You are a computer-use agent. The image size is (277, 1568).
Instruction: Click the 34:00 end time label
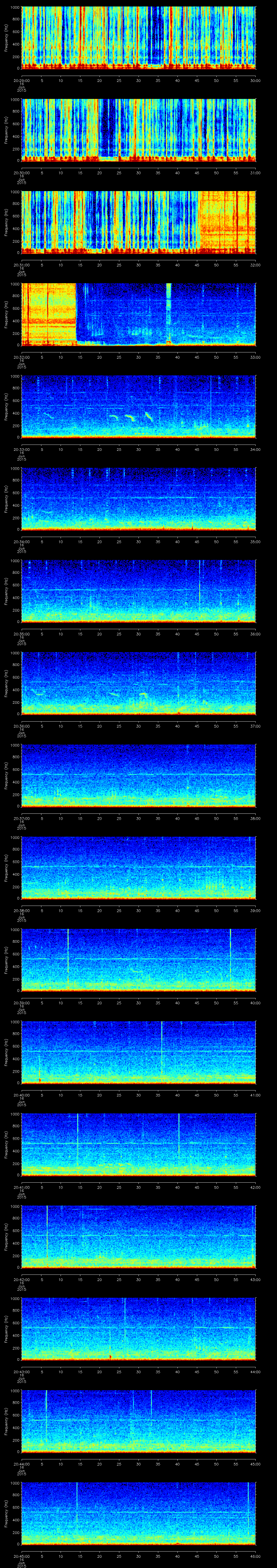[256, 449]
